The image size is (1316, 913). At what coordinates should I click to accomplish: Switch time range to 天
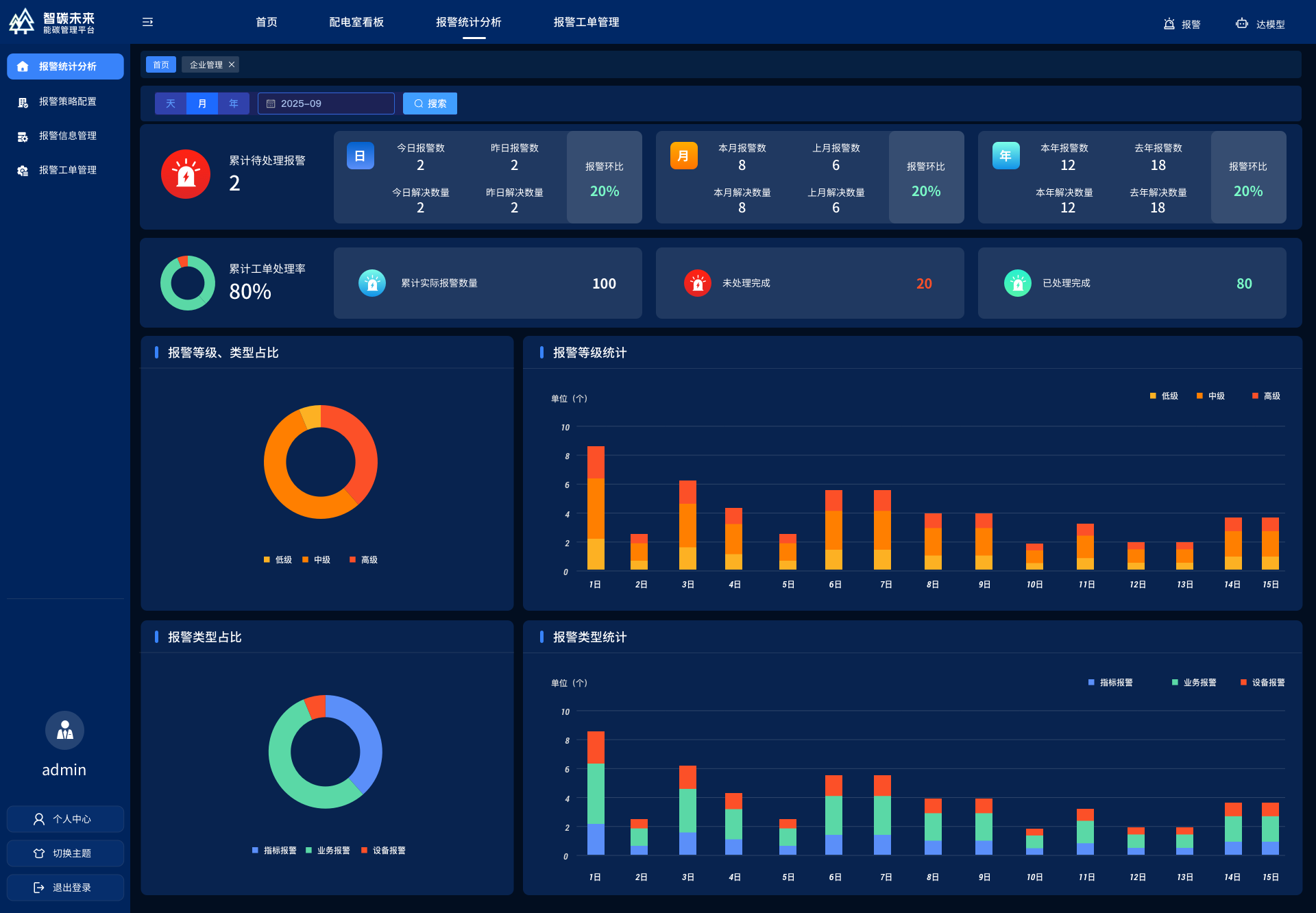[171, 104]
